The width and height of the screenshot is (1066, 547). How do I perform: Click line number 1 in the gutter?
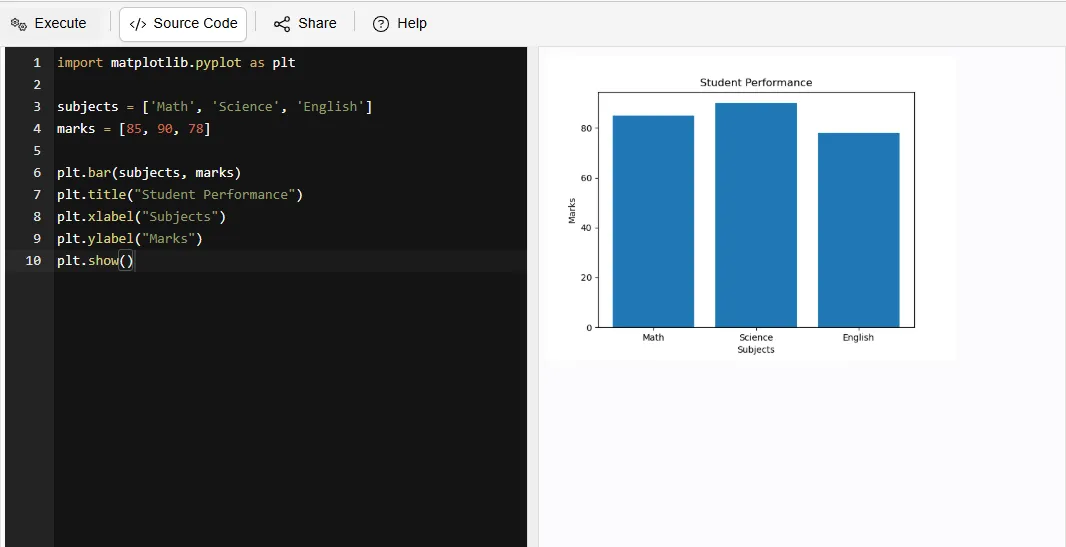[37, 63]
